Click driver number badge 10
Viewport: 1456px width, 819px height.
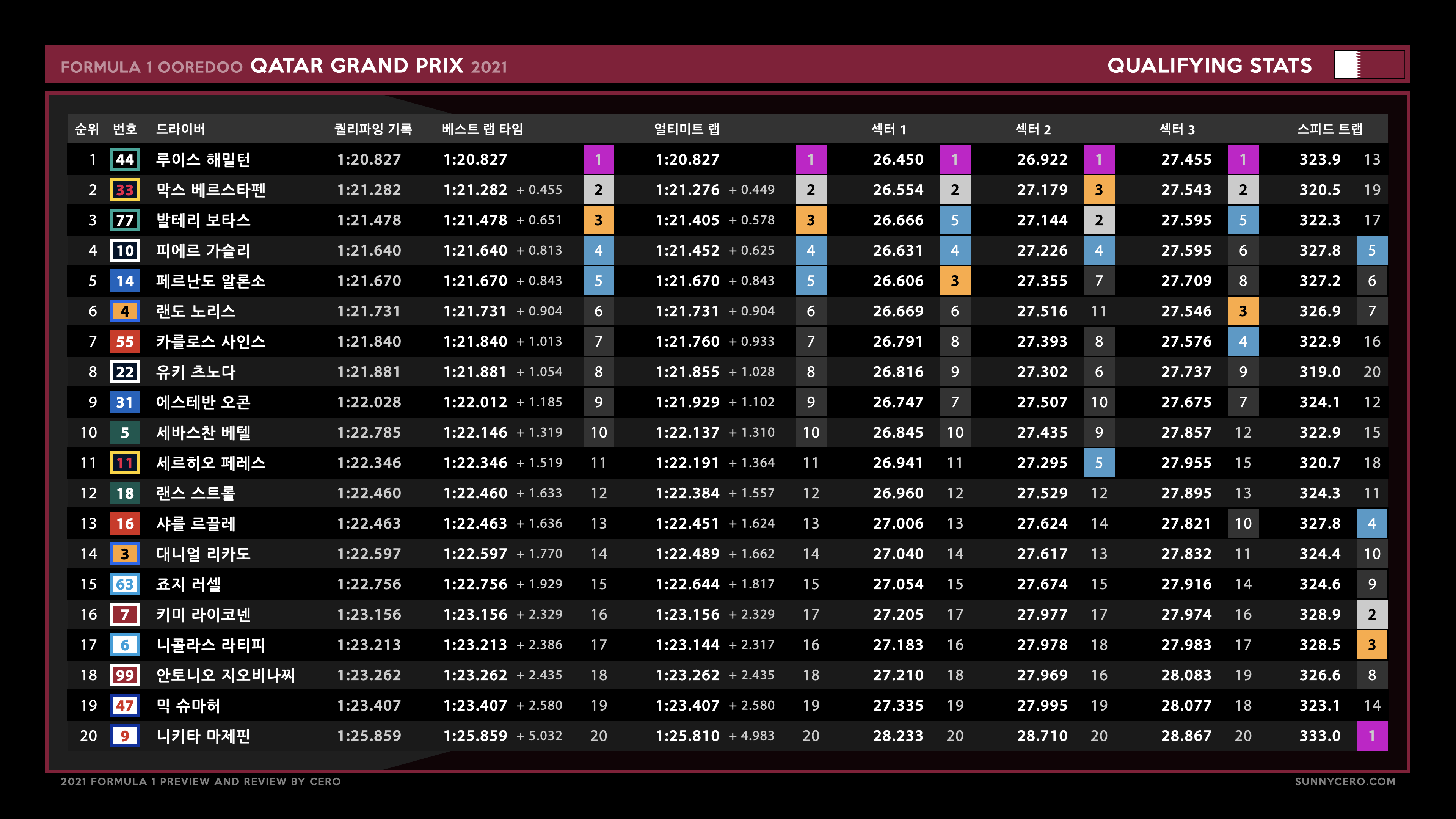pyautogui.click(x=125, y=250)
